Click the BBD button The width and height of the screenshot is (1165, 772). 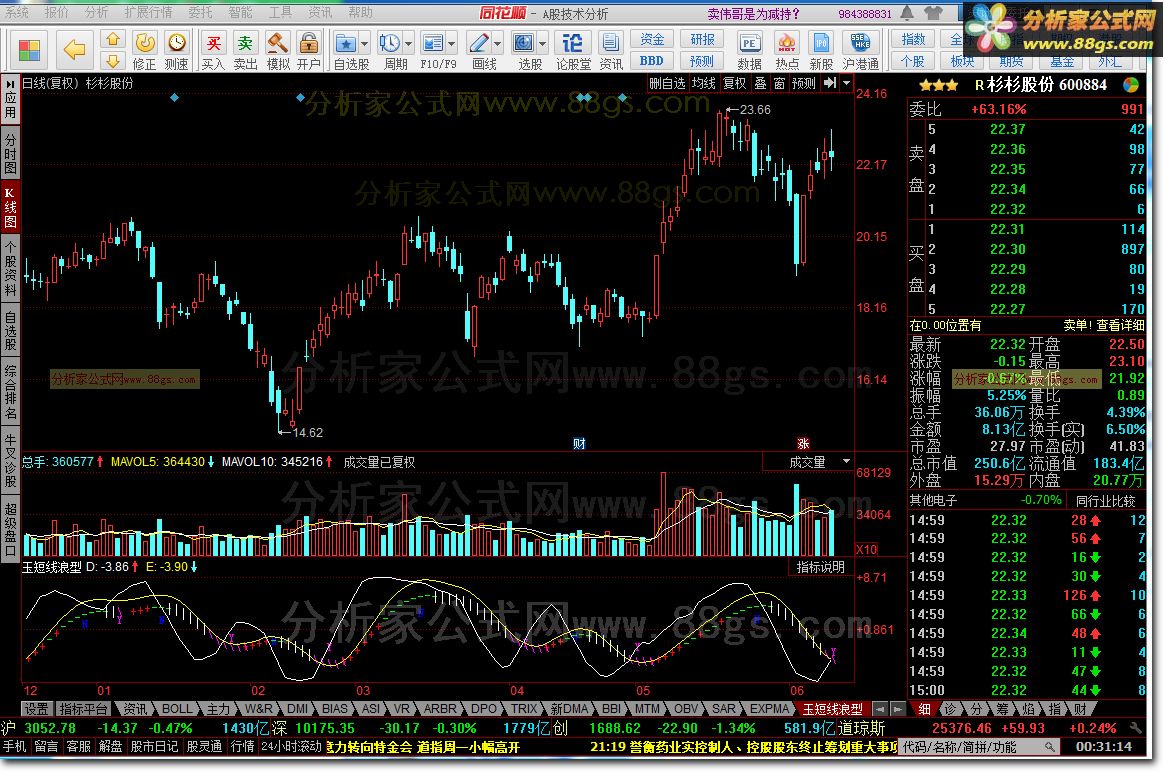[x=652, y=61]
